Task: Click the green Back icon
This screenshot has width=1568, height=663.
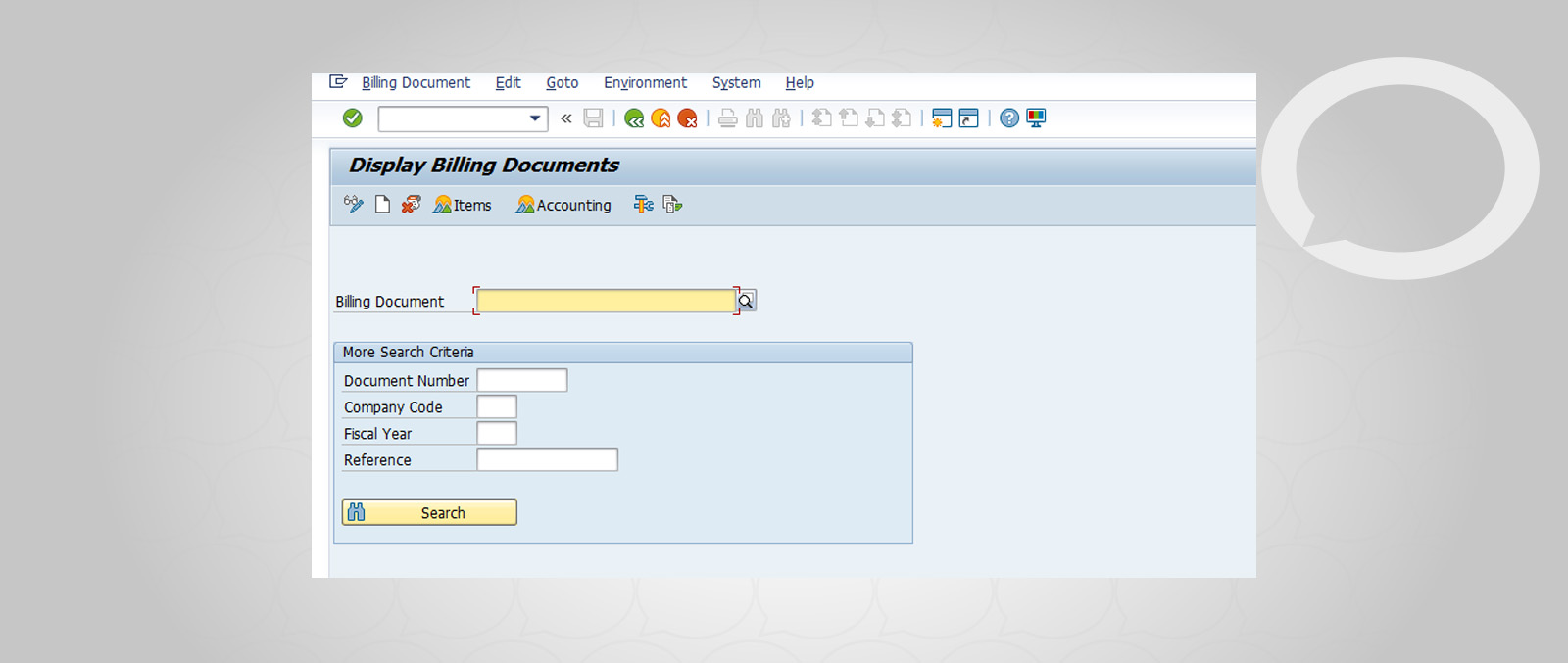Action: (634, 118)
